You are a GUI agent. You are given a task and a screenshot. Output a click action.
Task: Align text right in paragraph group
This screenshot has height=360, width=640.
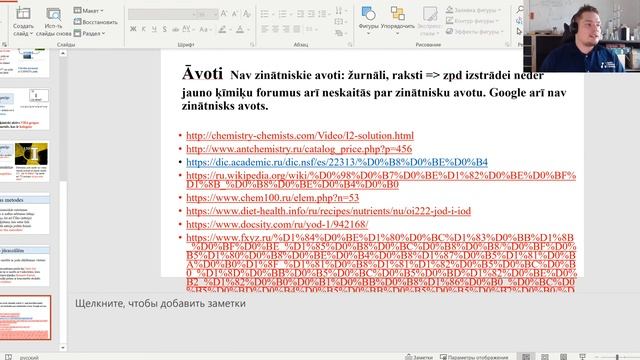[286, 29]
